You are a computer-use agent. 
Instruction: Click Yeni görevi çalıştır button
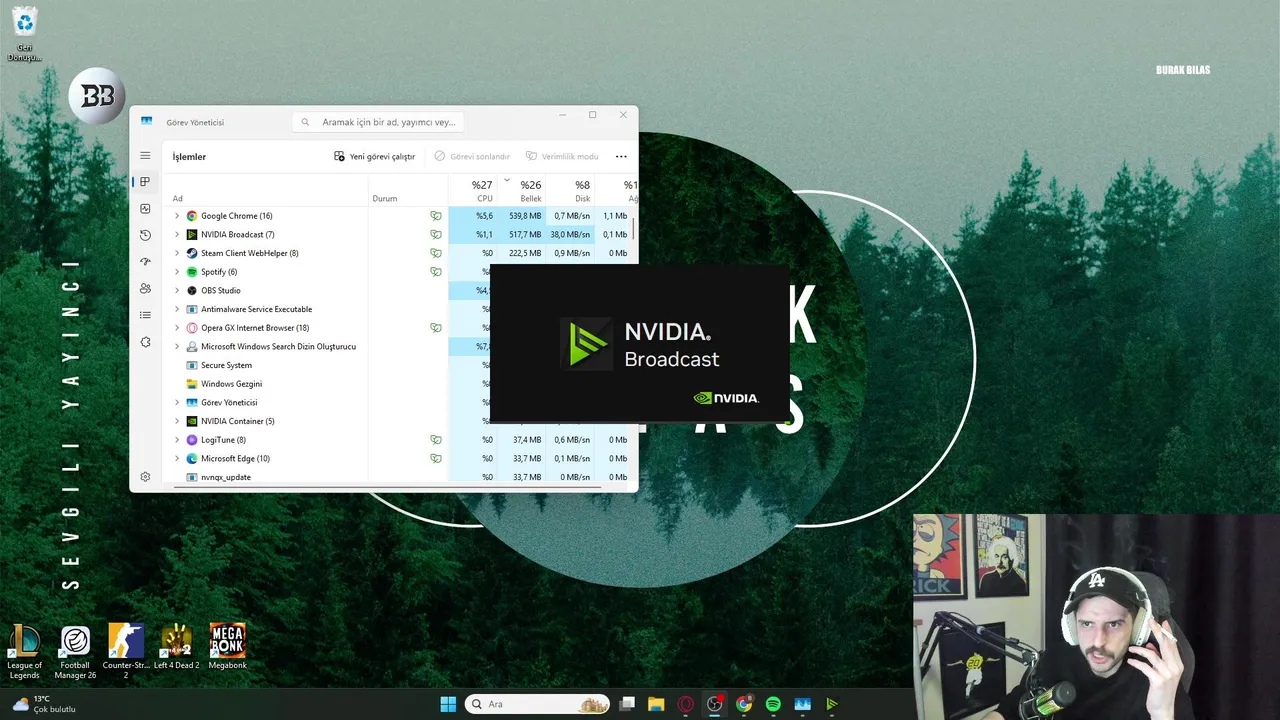pyautogui.click(x=375, y=157)
